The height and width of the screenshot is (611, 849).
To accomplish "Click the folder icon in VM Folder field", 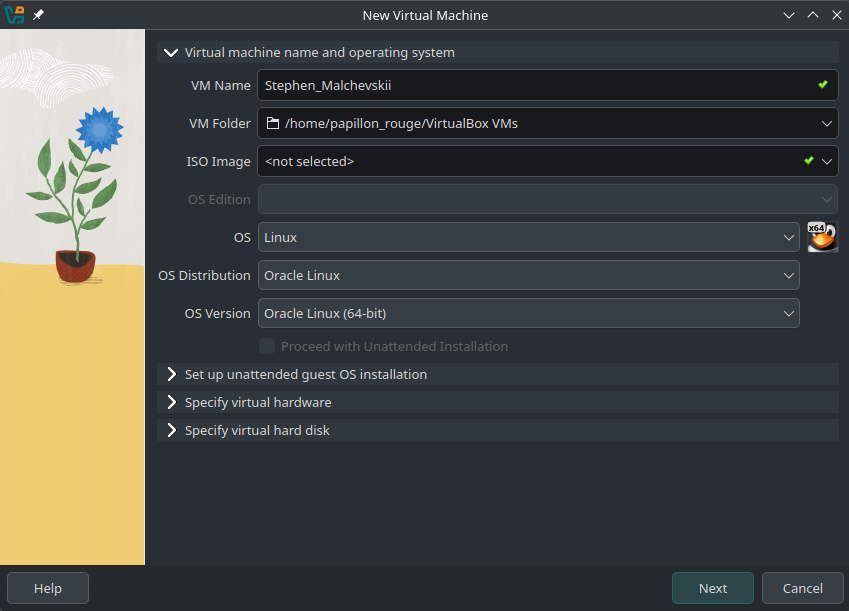I will pyautogui.click(x=272, y=124).
